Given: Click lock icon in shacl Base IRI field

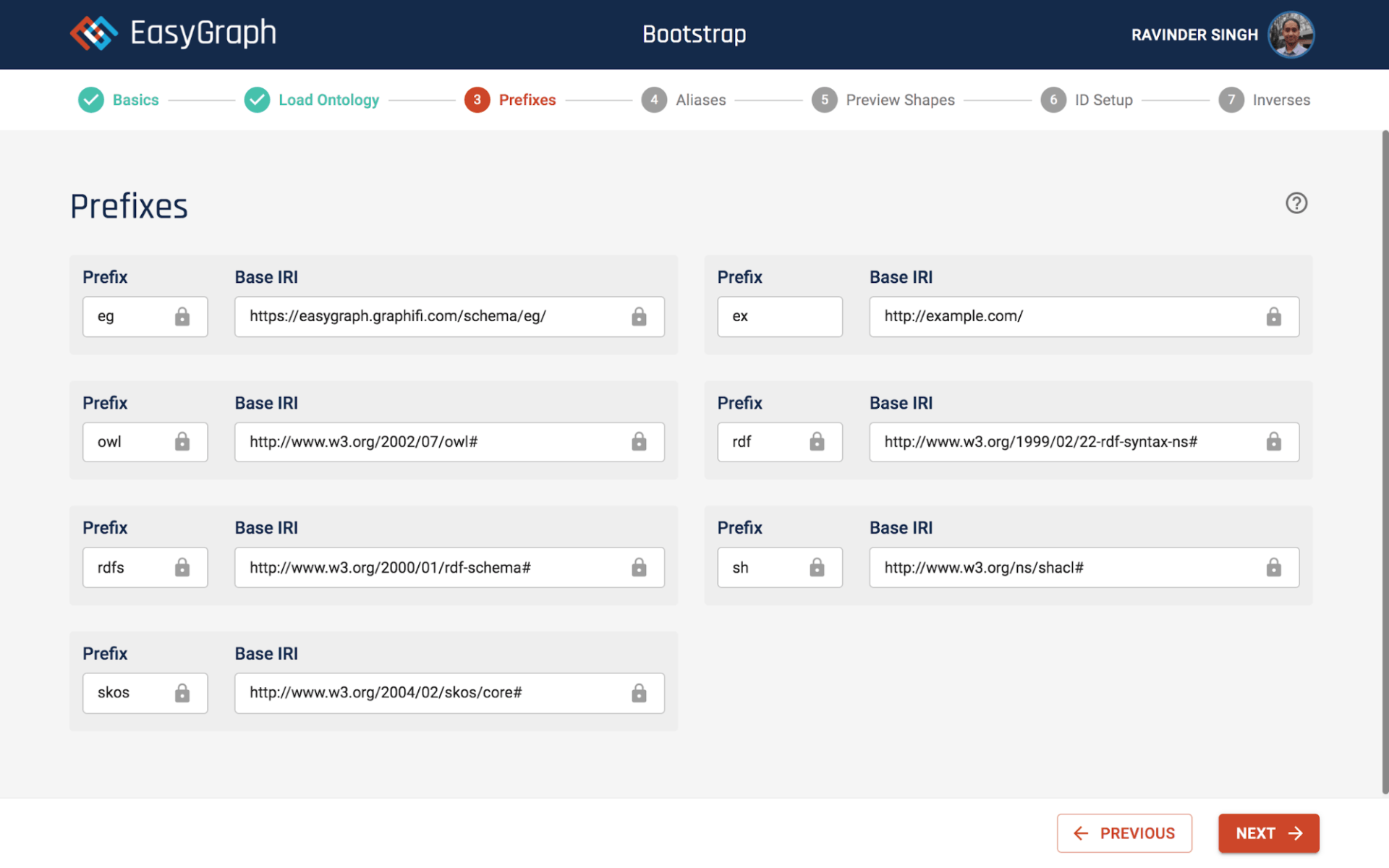Looking at the screenshot, I should (x=1273, y=568).
